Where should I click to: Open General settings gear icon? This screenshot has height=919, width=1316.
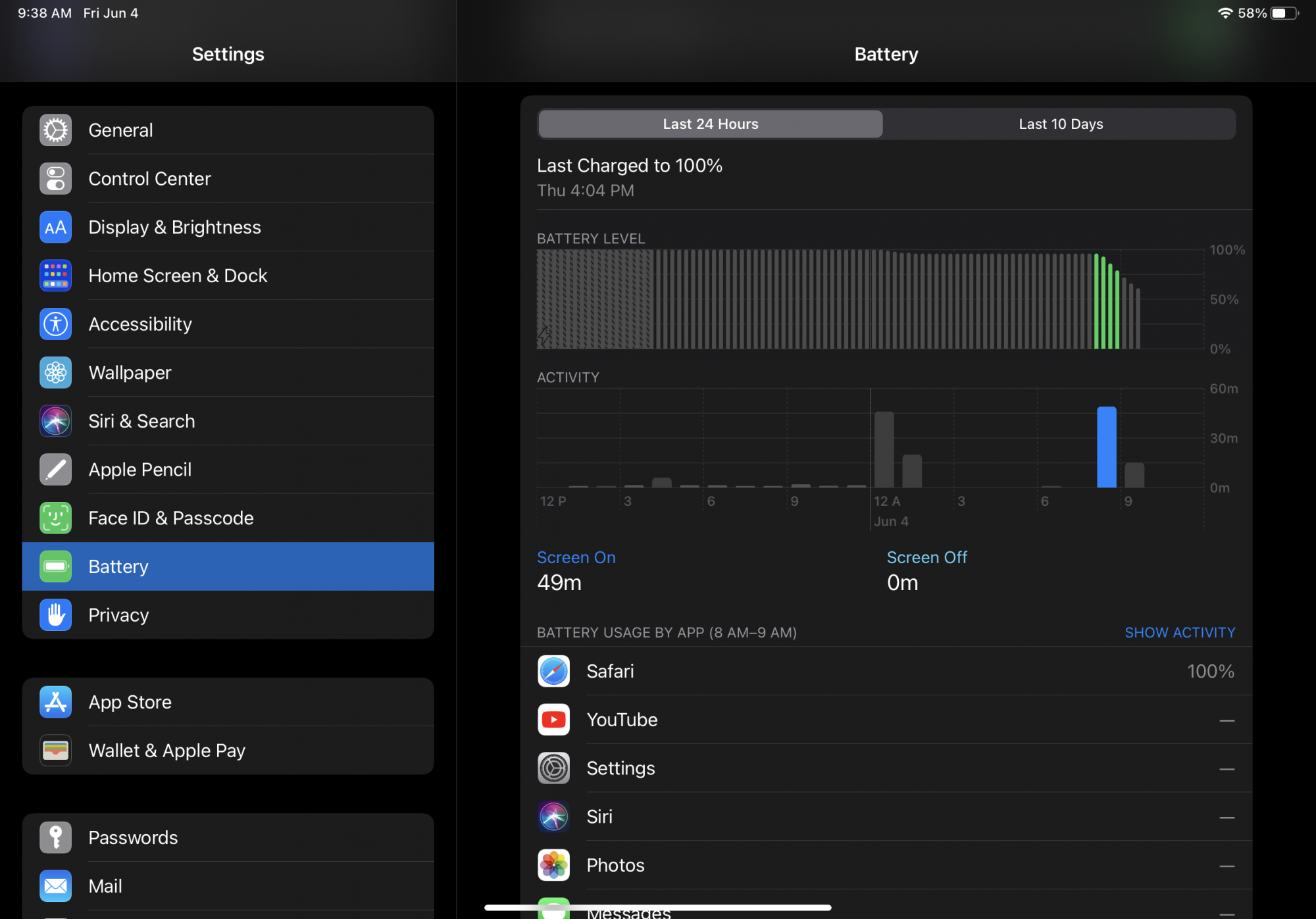point(56,130)
